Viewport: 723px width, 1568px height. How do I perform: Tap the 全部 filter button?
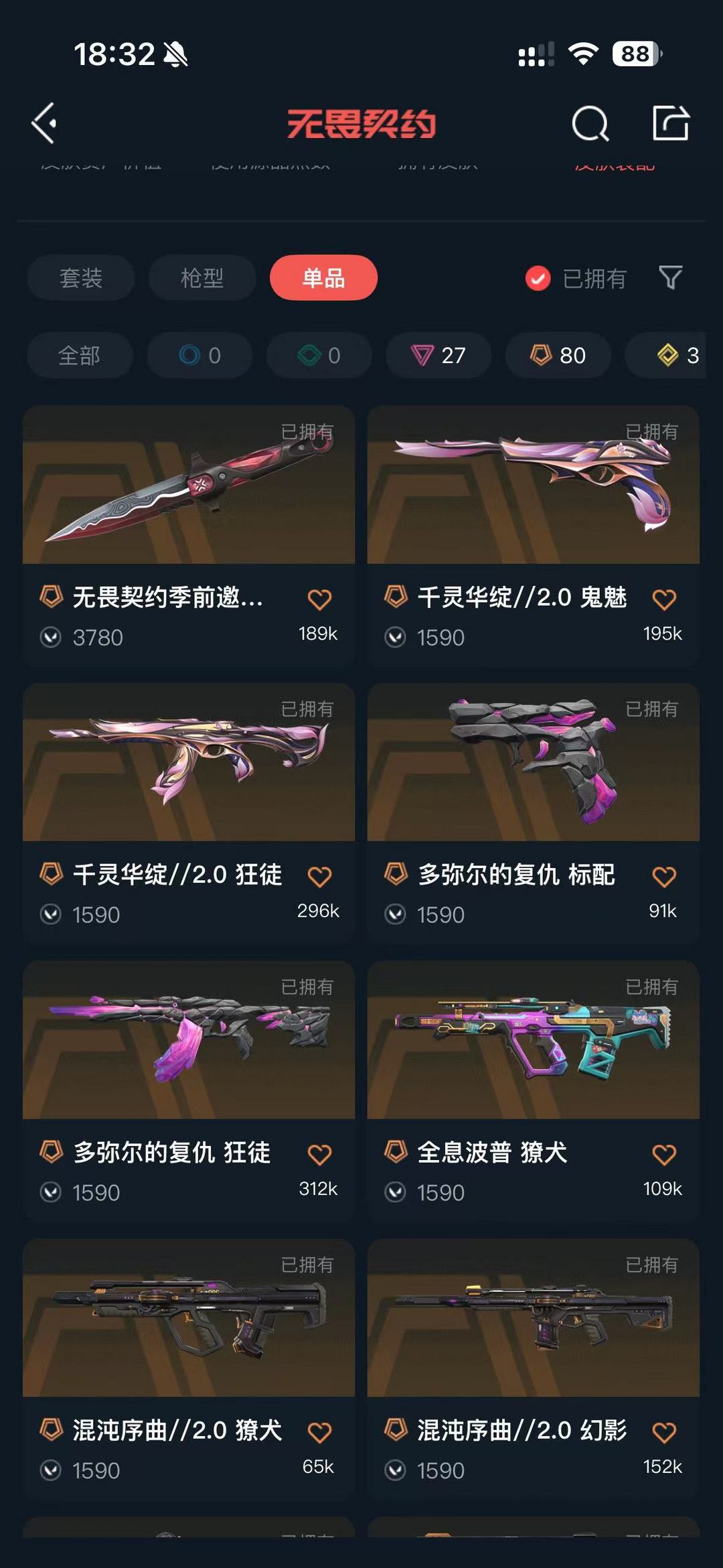(x=80, y=355)
